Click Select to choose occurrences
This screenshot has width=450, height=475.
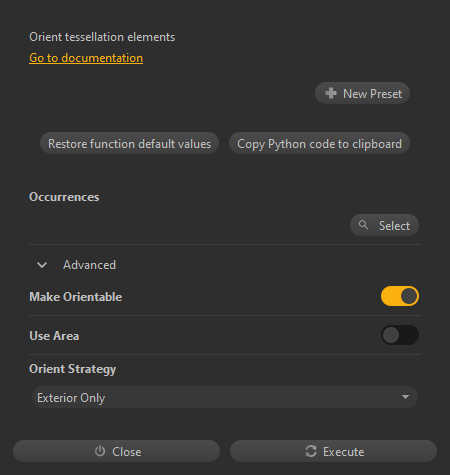(384, 225)
